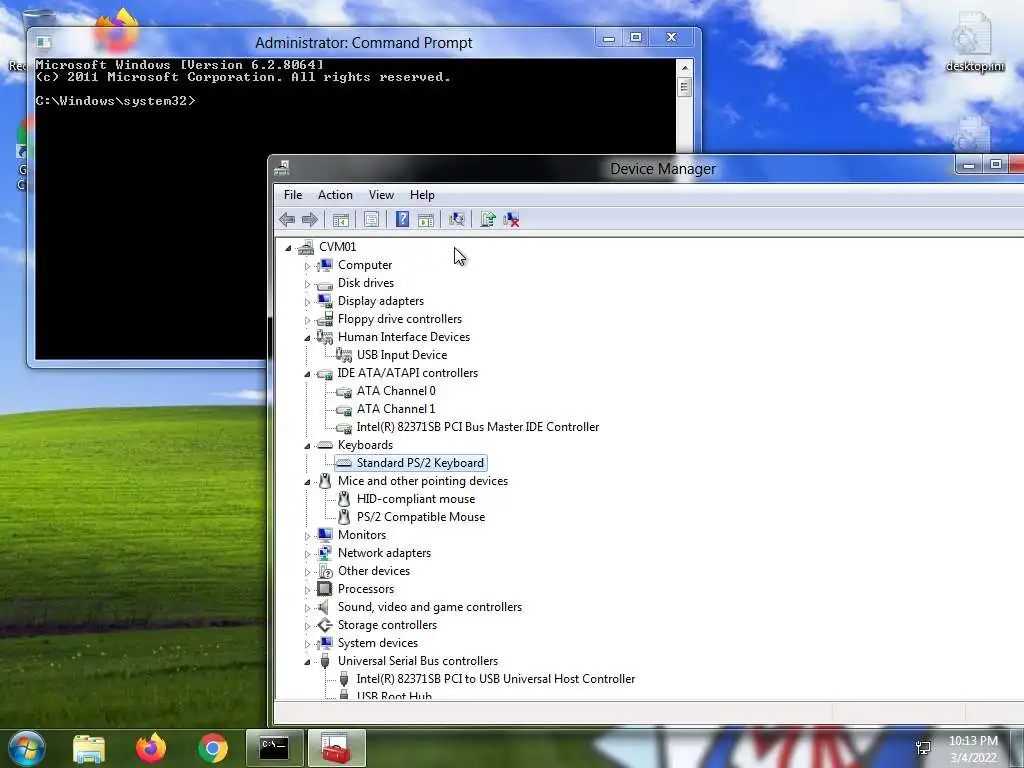Viewport: 1024px width, 768px height.
Task: Click the Forward arrow in Device Manager toolbar
Action: [x=310, y=219]
